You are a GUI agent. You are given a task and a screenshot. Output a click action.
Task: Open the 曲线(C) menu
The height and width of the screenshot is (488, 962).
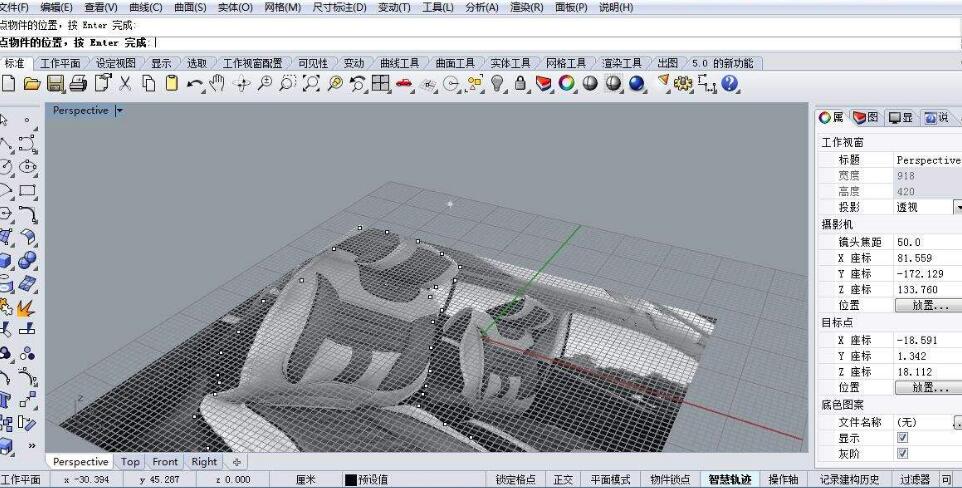click(x=146, y=7)
